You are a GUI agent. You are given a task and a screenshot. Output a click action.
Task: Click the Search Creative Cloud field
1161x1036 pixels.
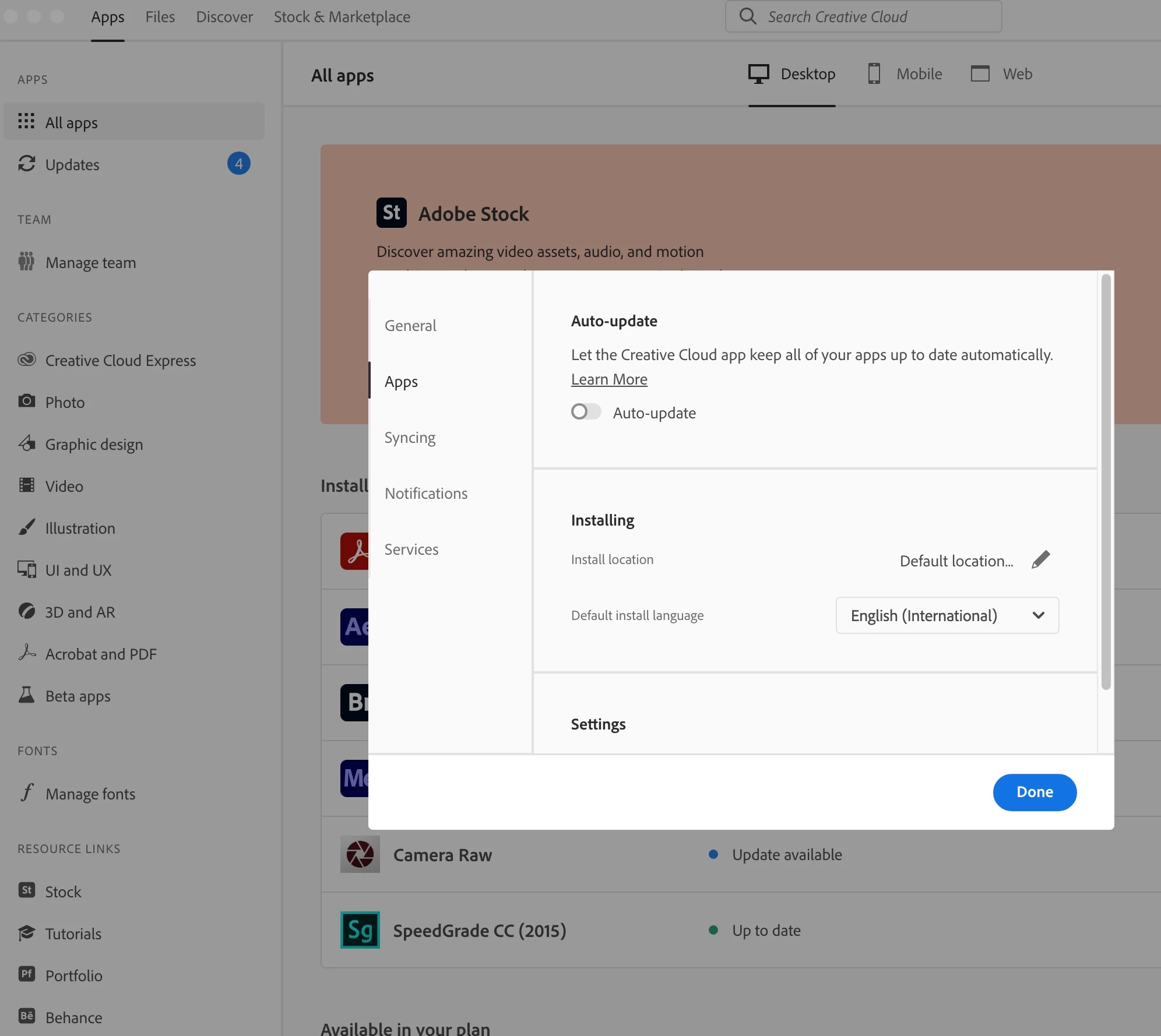863,17
